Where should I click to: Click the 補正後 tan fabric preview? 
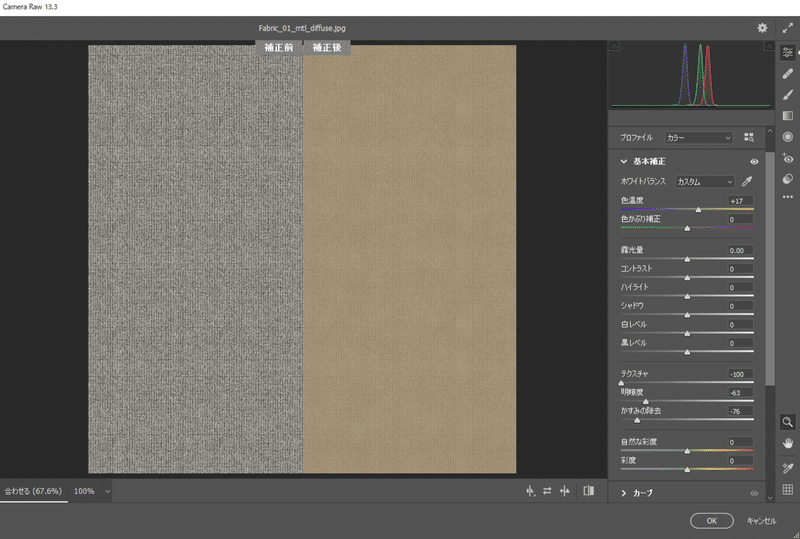(410, 259)
